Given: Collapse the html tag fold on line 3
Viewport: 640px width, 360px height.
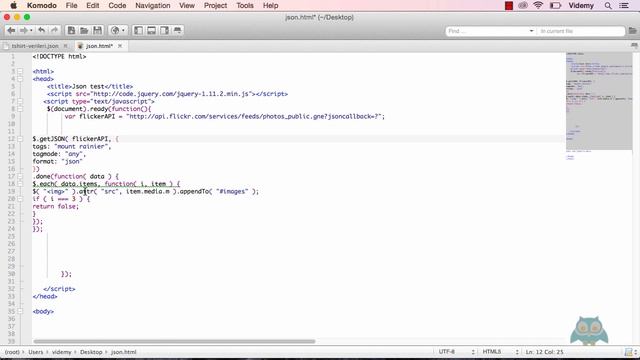Looking at the screenshot, I should 20,71.
